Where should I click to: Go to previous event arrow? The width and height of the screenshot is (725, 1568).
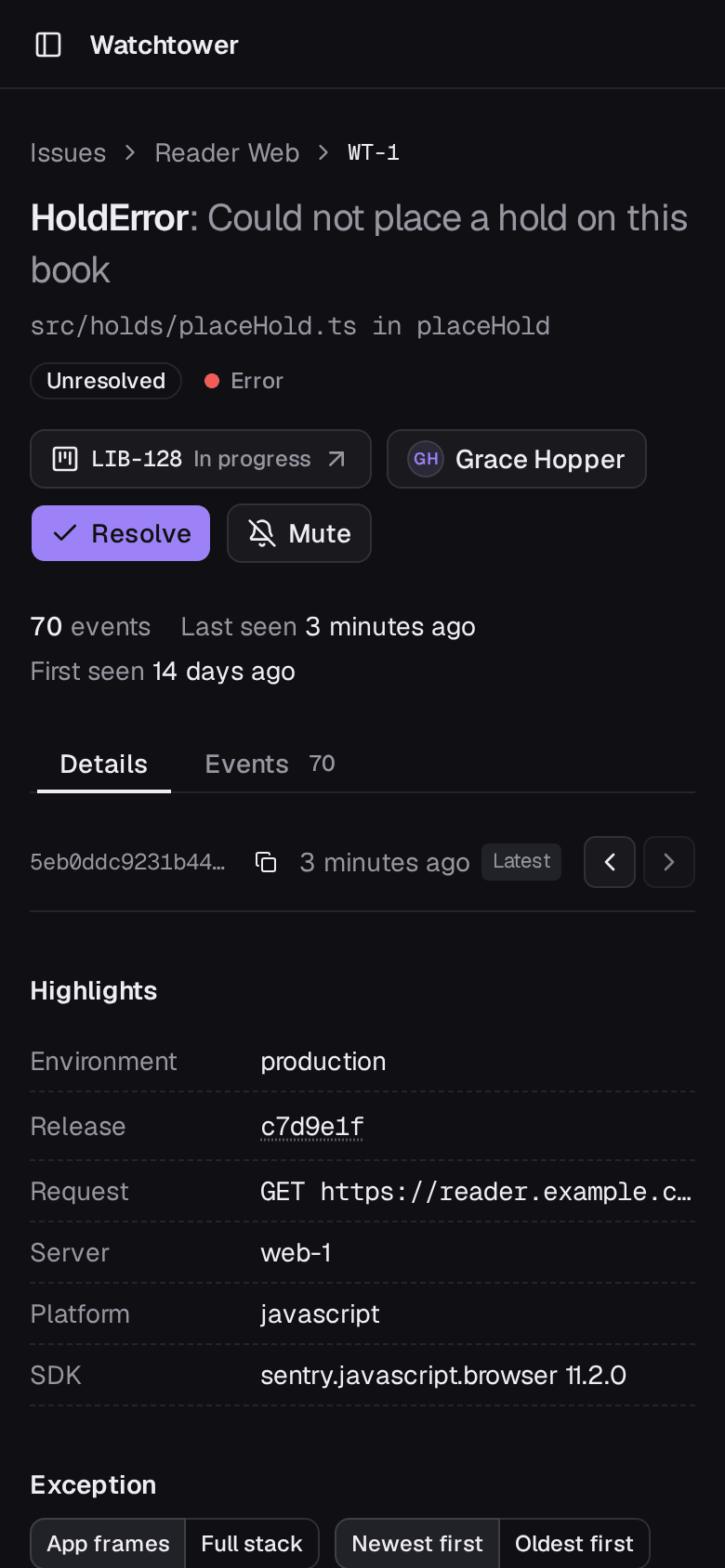coord(610,862)
